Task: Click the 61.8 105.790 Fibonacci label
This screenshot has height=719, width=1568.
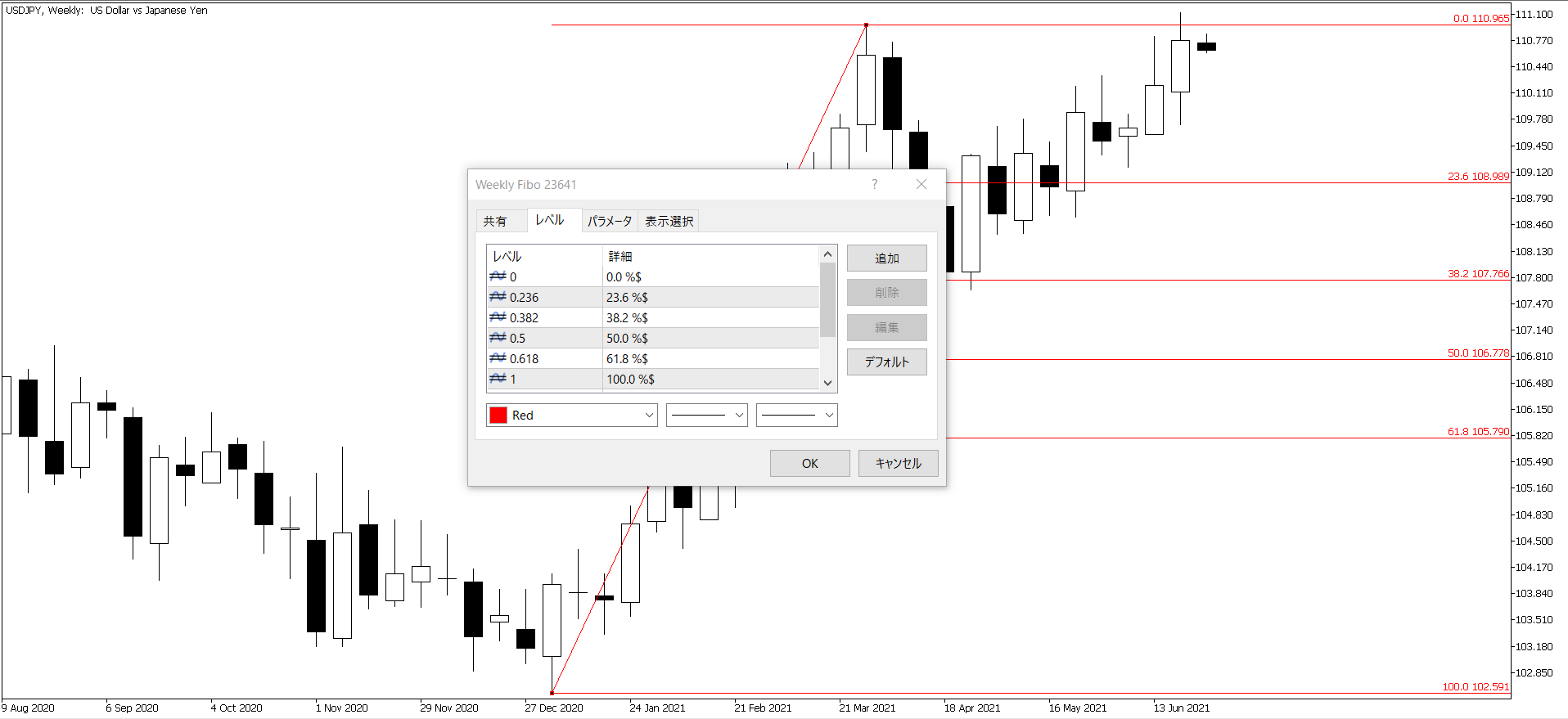Action: (x=1478, y=431)
